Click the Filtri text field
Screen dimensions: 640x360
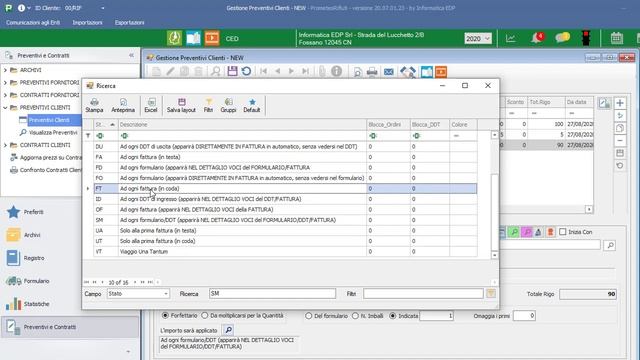click(423, 293)
